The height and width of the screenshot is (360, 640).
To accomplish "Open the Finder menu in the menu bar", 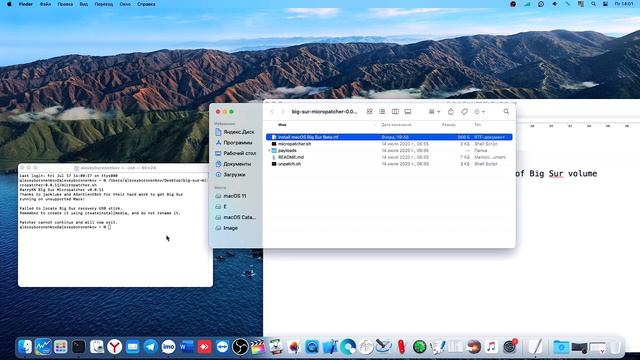I will pos(25,4).
